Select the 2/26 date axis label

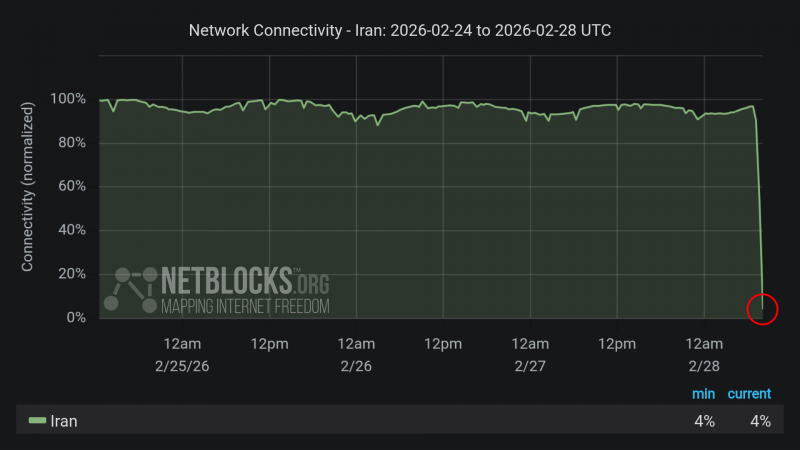coord(356,366)
